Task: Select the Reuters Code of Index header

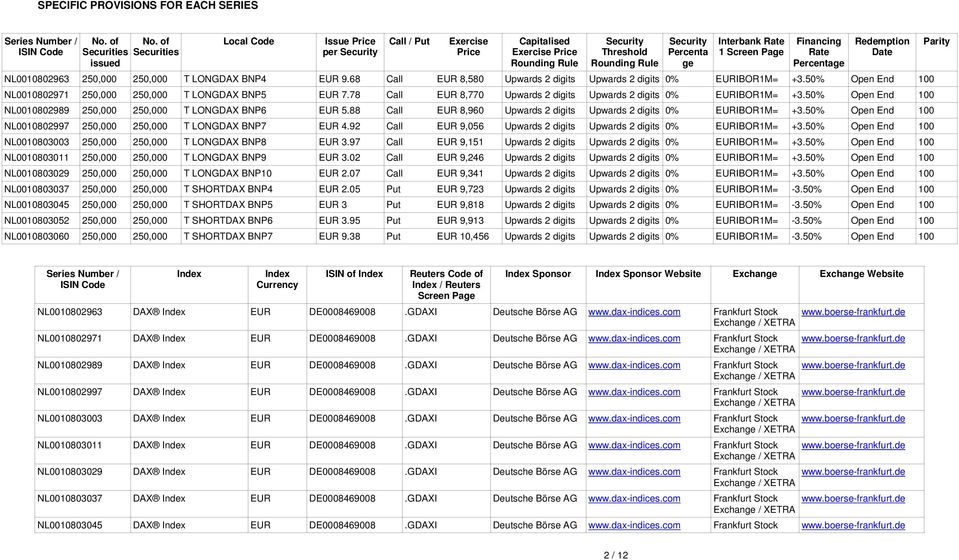Action: pos(446,285)
